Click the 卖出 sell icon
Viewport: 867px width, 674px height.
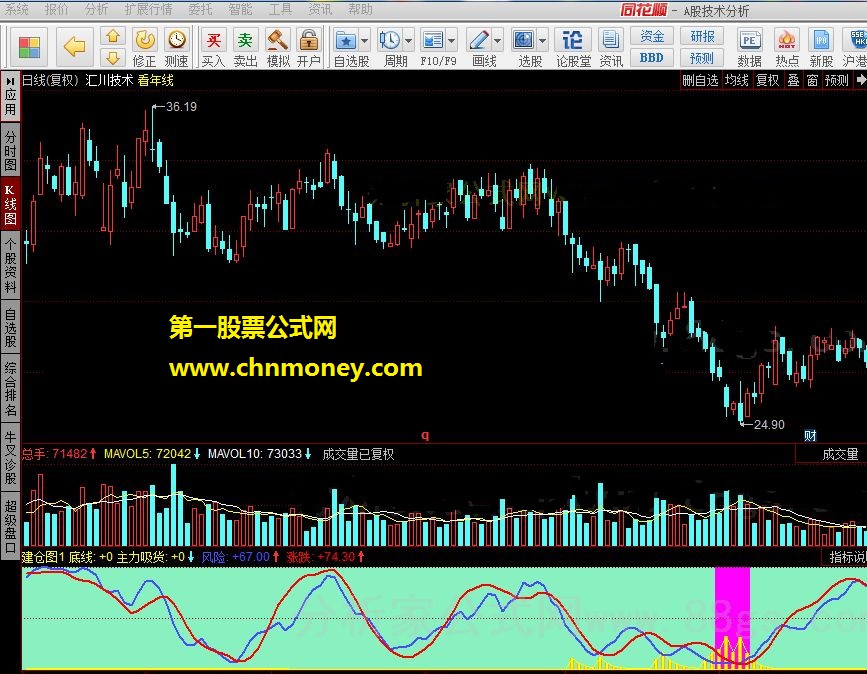click(245, 48)
